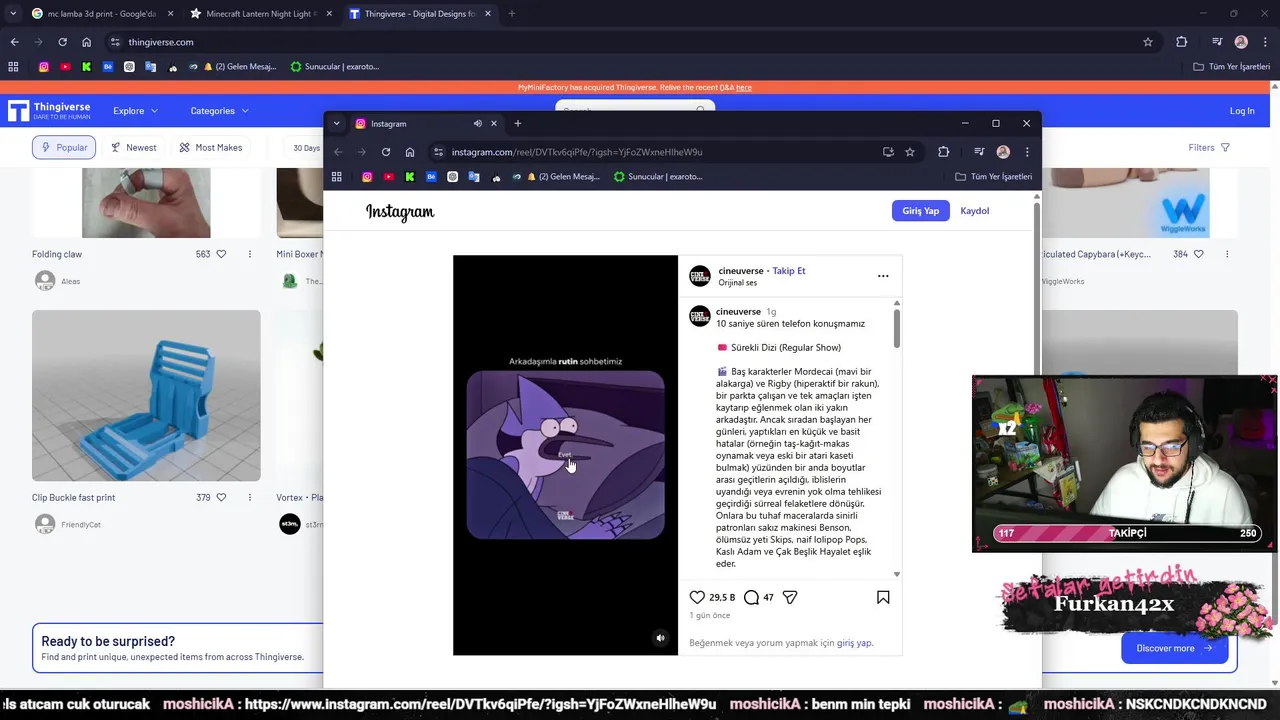Switch to the Minecraft Lantern Night Light tab
1280x720 pixels.
tap(259, 14)
